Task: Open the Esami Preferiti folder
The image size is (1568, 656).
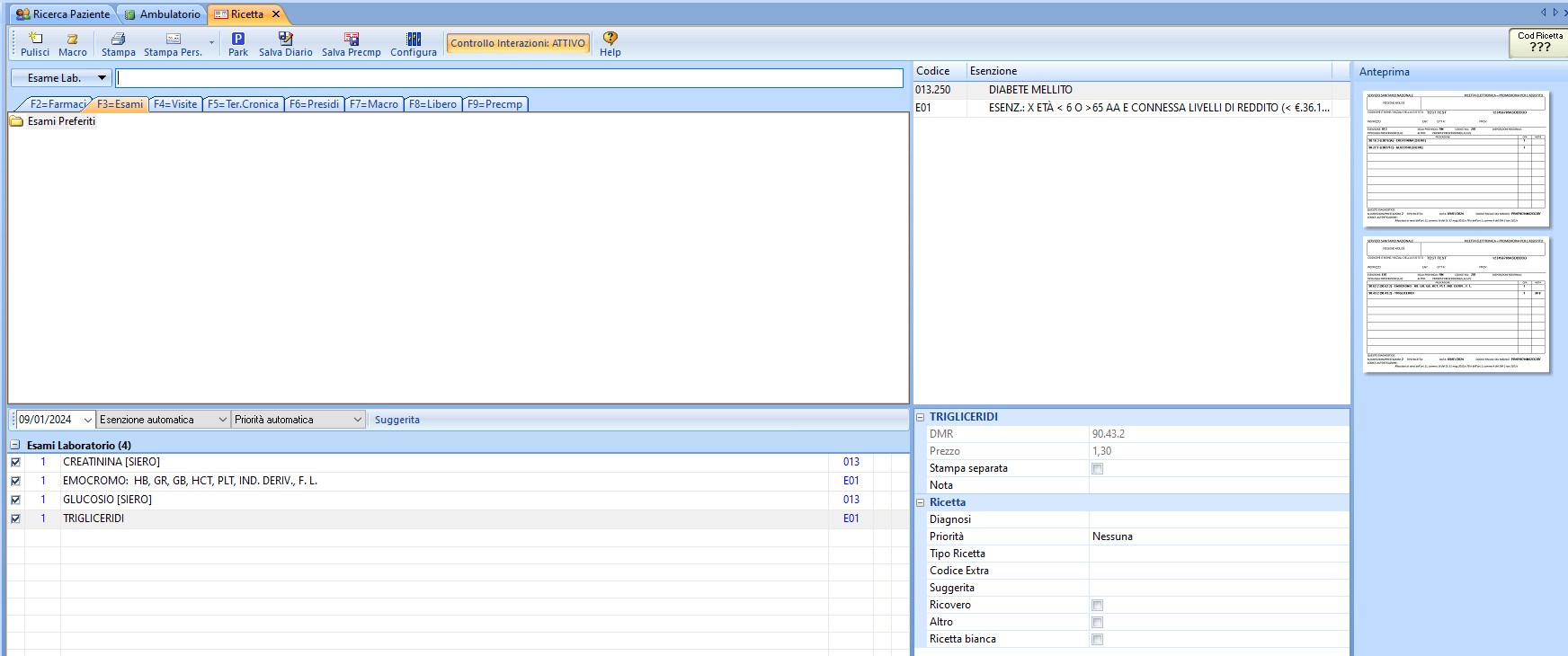Action: (53, 121)
